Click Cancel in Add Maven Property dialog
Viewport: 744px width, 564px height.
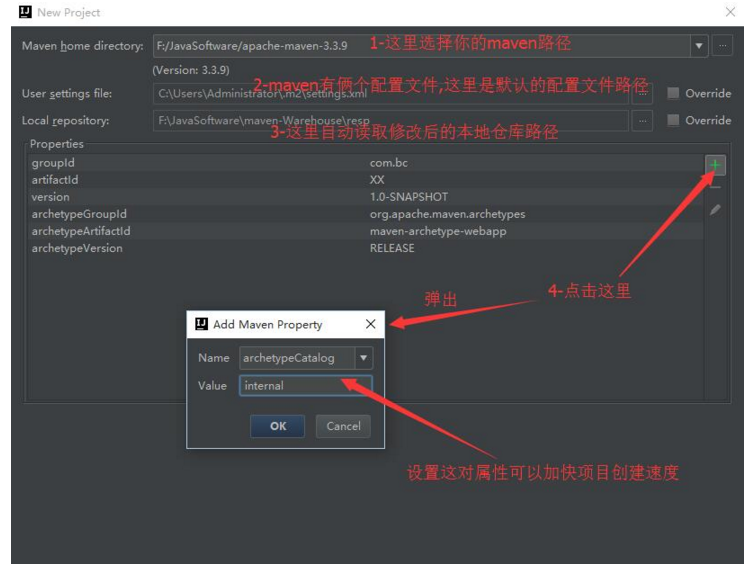(343, 426)
